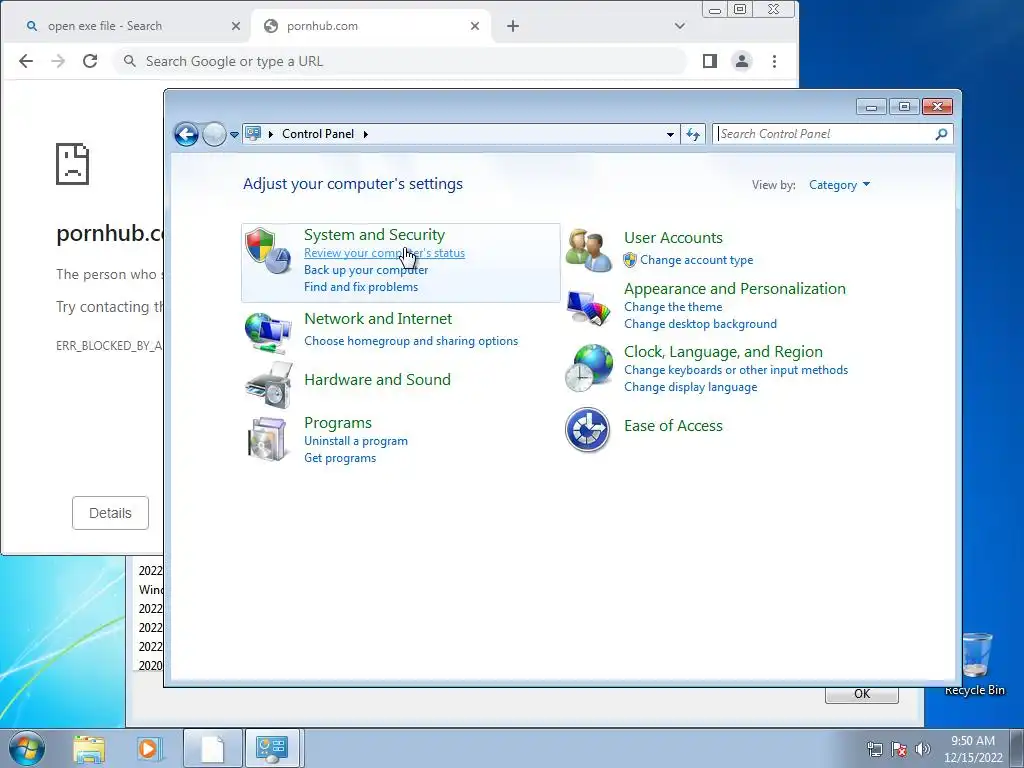The width and height of the screenshot is (1024, 768).
Task: Open the Chrome profile avatar
Action: [x=742, y=61]
